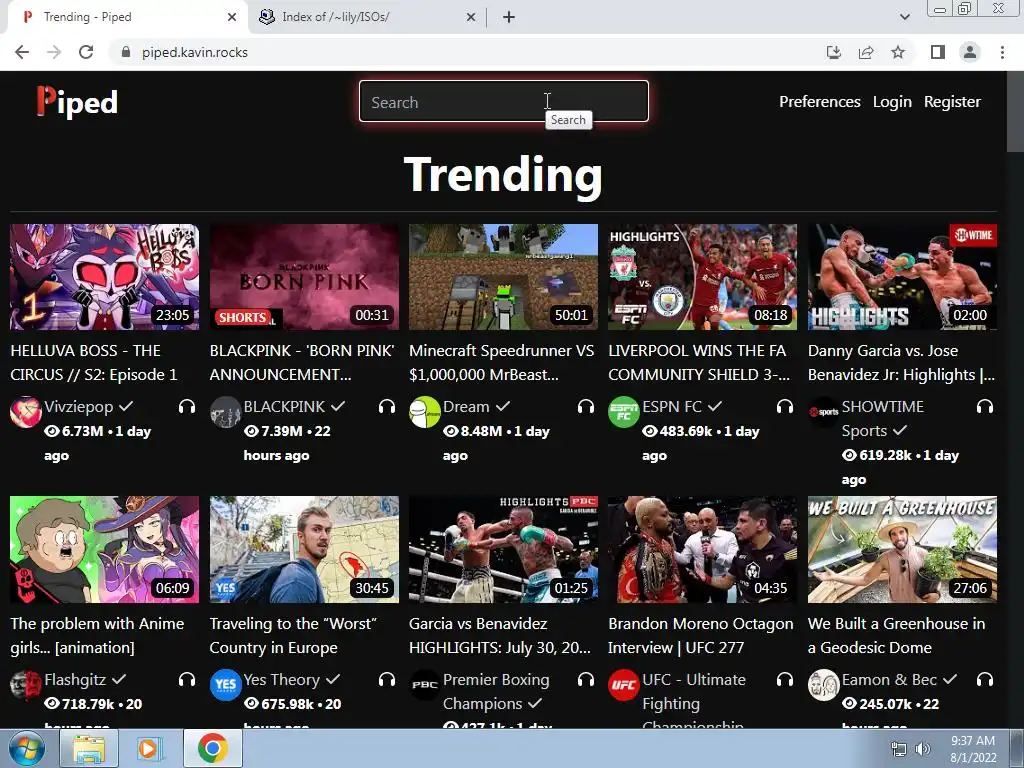This screenshot has height=768, width=1024.
Task: Open UFC channel avatar
Action: (x=624, y=685)
